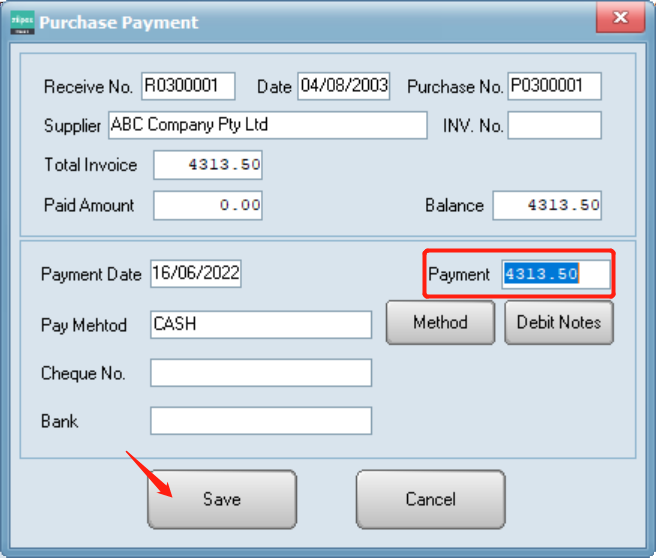Image resolution: width=656 pixels, height=558 pixels.
Task: Edit the Payment Date field
Action: coord(196,274)
